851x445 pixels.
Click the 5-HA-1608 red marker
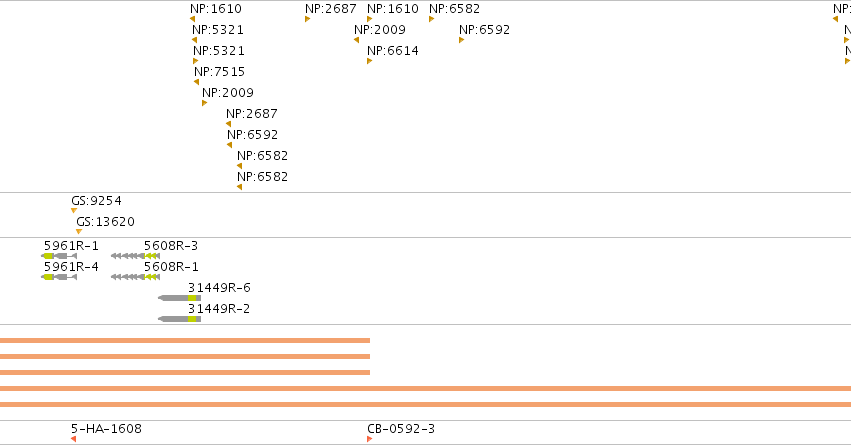tap(74, 439)
